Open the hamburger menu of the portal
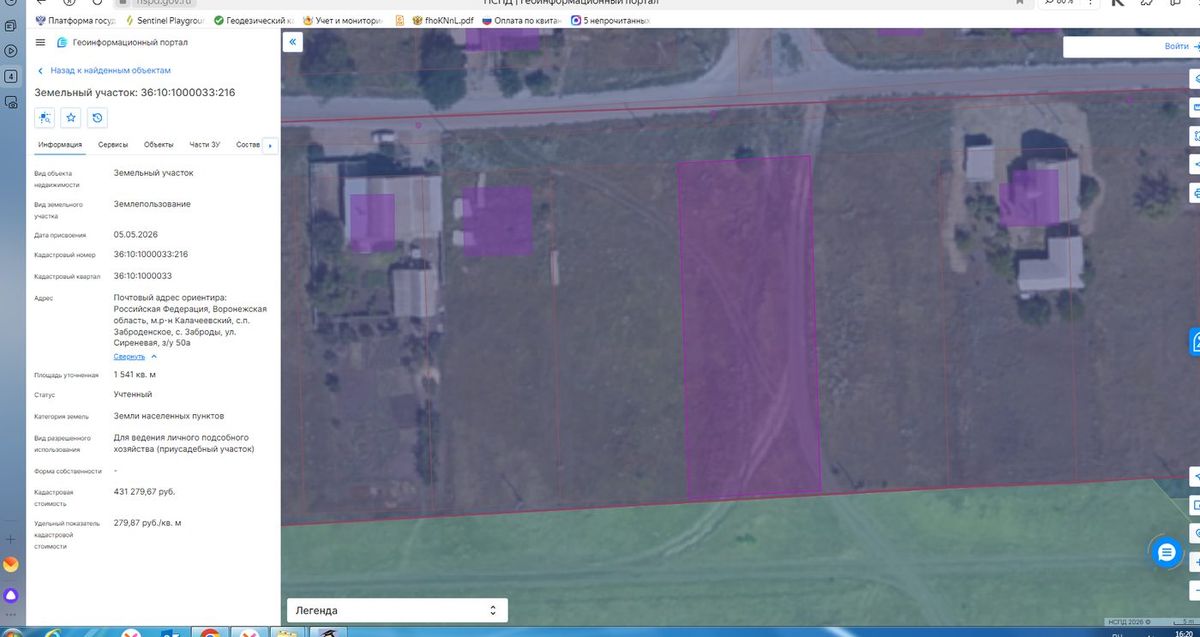 point(40,42)
